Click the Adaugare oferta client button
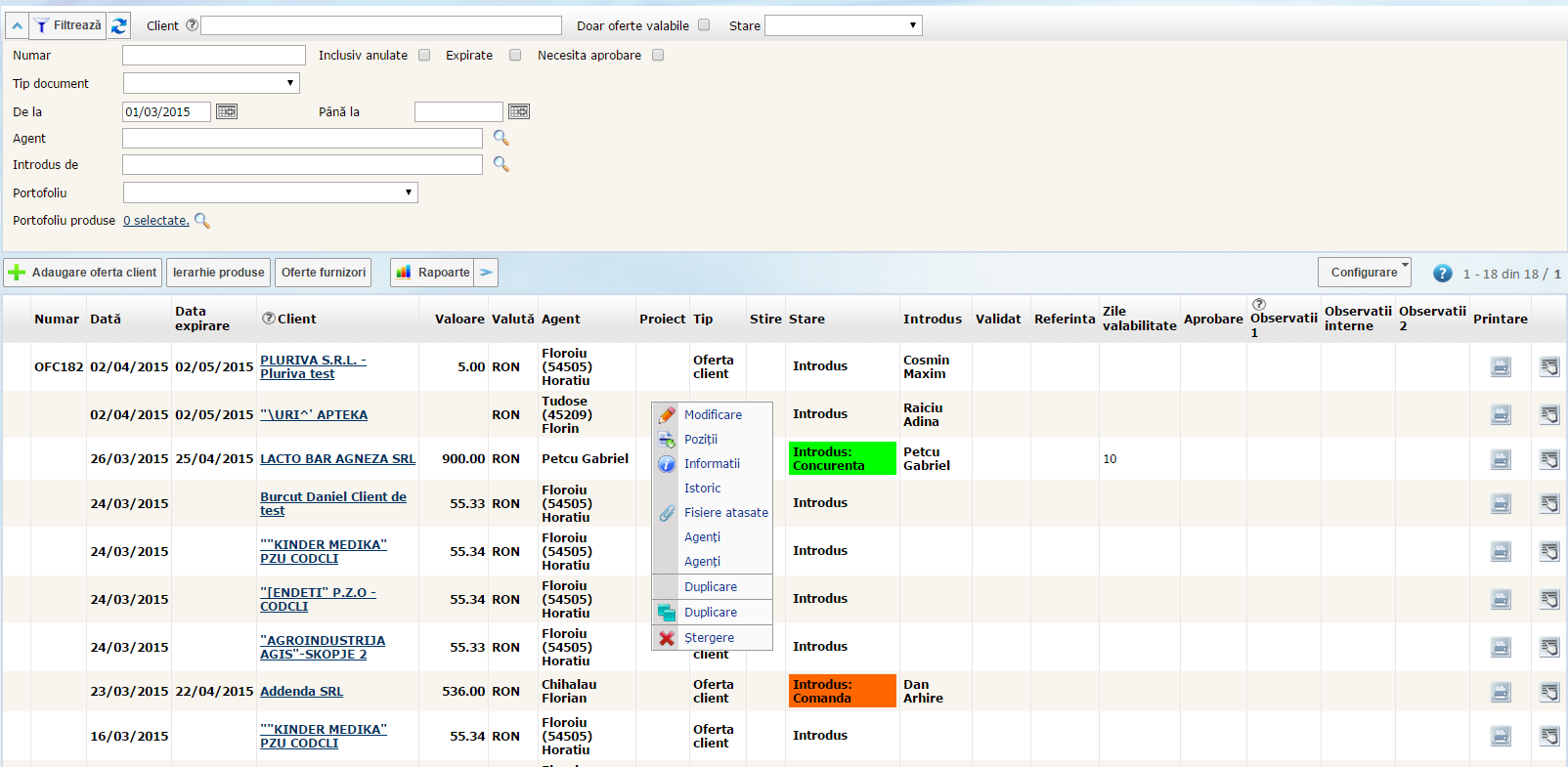Image resolution: width=1568 pixels, height=767 pixels. pyautogui.click(x=83, y=273)
